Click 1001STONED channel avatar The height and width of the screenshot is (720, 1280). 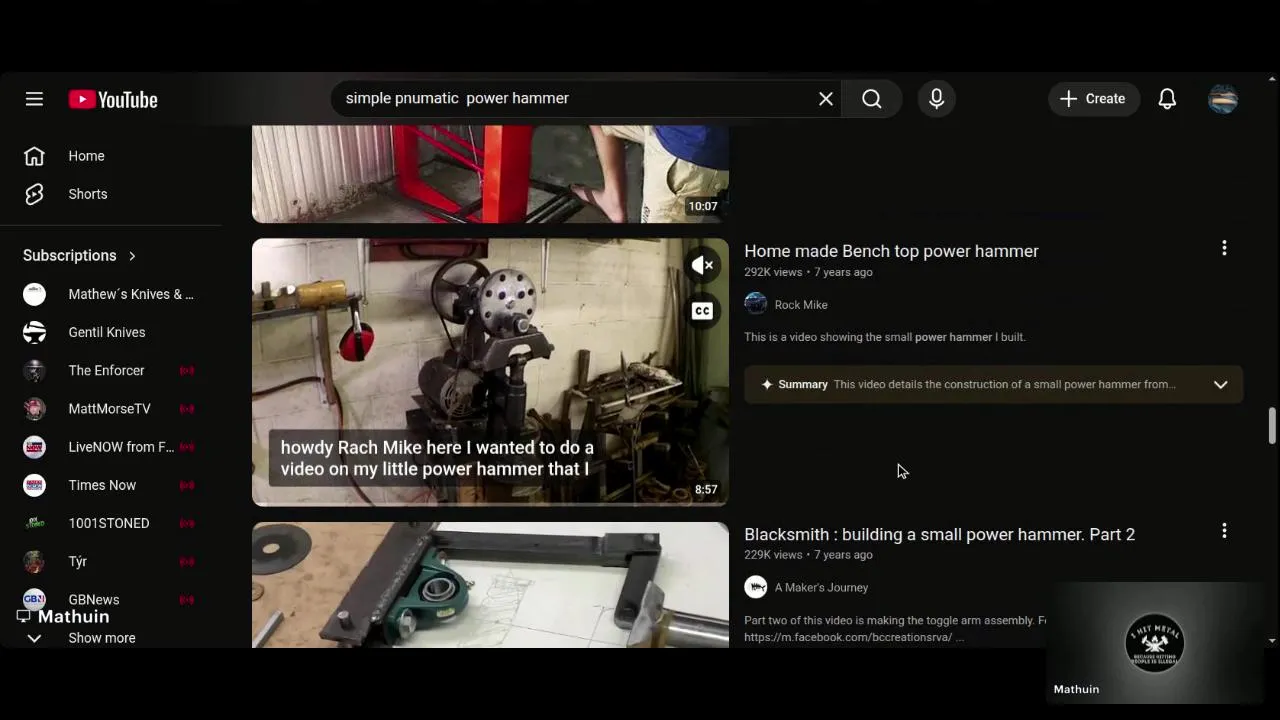34,523
